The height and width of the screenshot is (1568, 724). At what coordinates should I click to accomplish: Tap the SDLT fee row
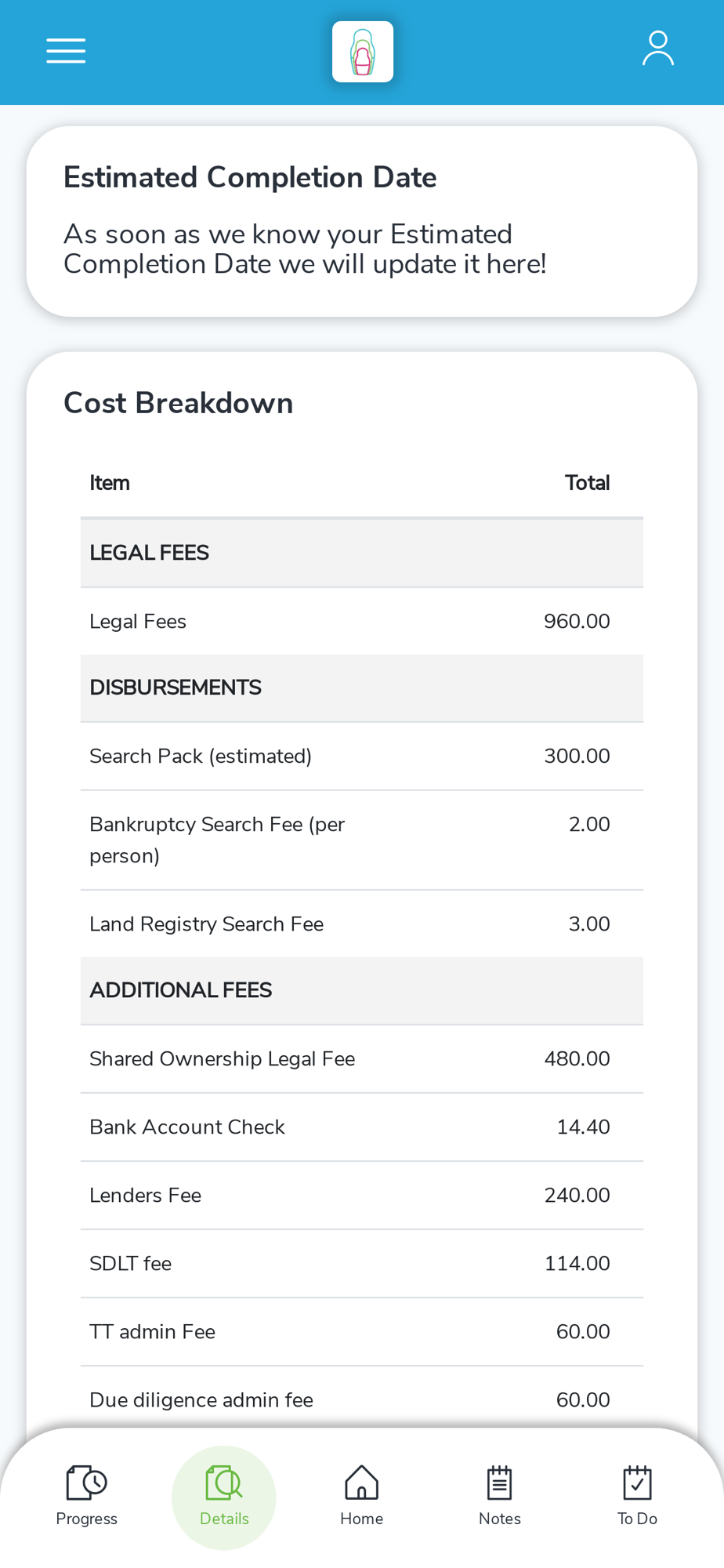(x=361, y=1264)
